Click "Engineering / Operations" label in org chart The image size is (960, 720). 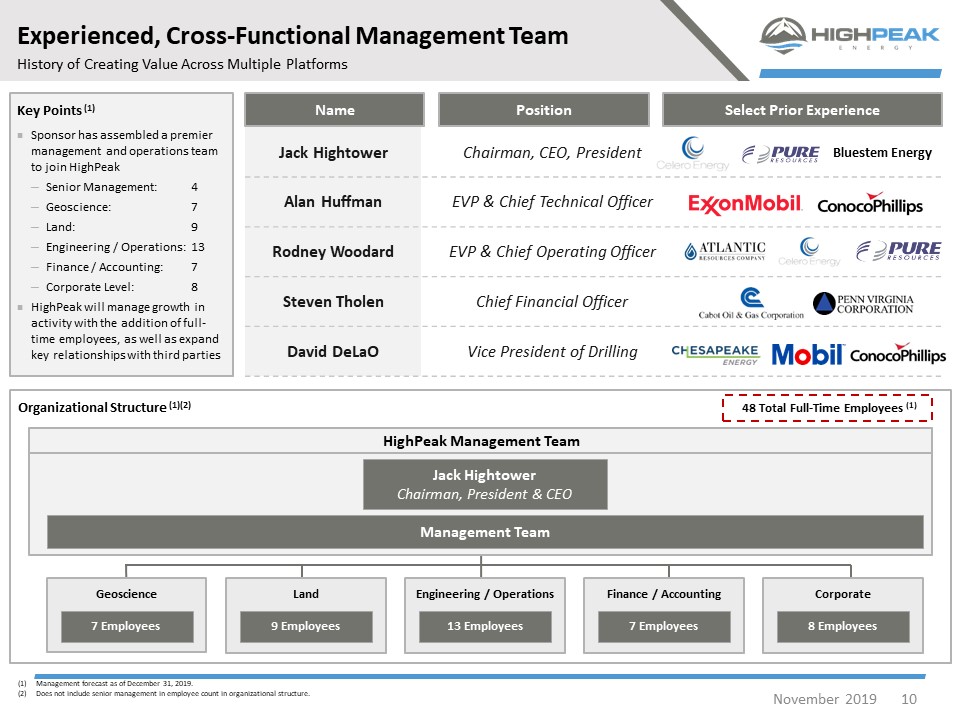(485, 594)
